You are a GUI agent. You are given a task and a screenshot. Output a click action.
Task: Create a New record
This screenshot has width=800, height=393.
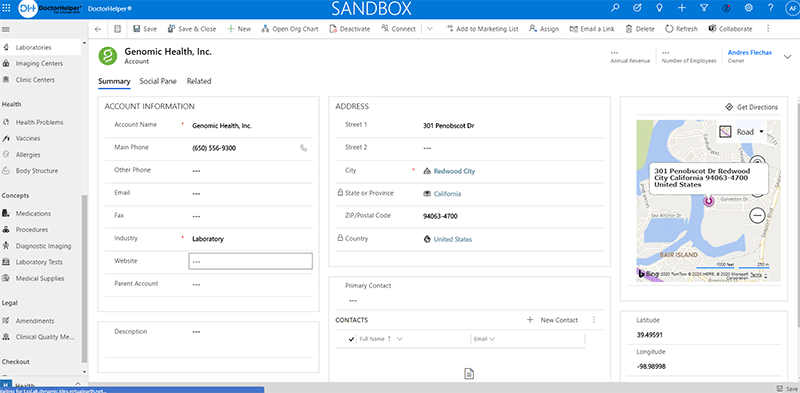(x=239, y=29)
